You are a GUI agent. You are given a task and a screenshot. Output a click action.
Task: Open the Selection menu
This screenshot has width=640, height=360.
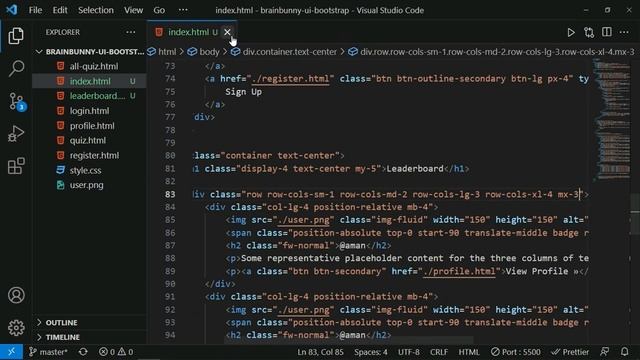(x=96, y=10)
